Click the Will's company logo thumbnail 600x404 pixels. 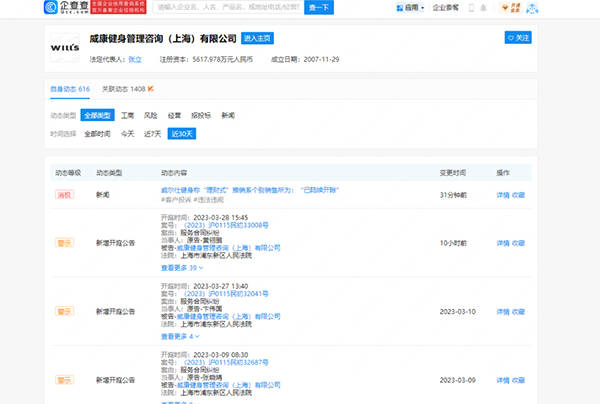point(65,48)
